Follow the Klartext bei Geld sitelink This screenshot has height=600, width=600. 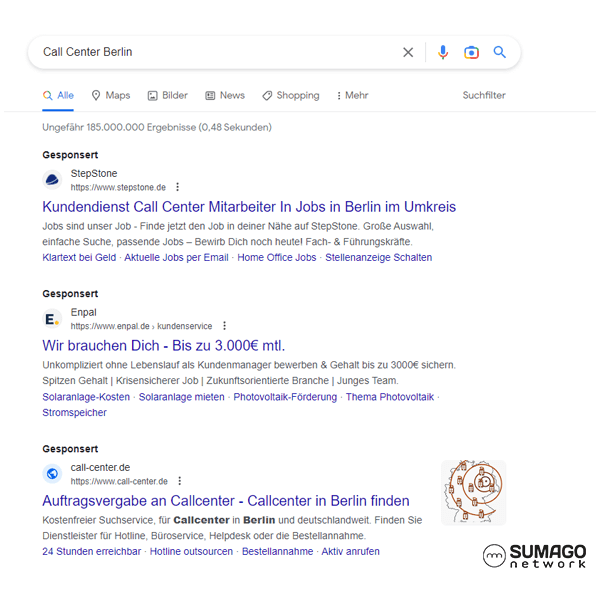coord(79,258)
